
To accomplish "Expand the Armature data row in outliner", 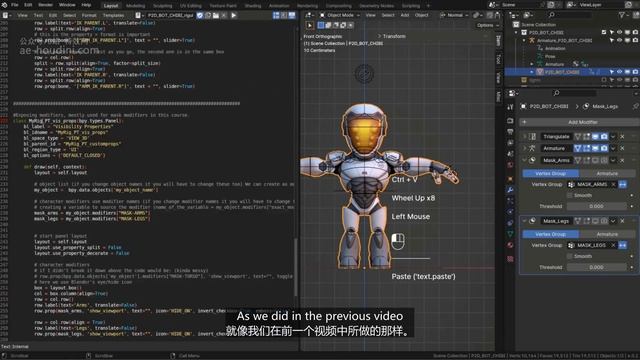I will point(532,64).
